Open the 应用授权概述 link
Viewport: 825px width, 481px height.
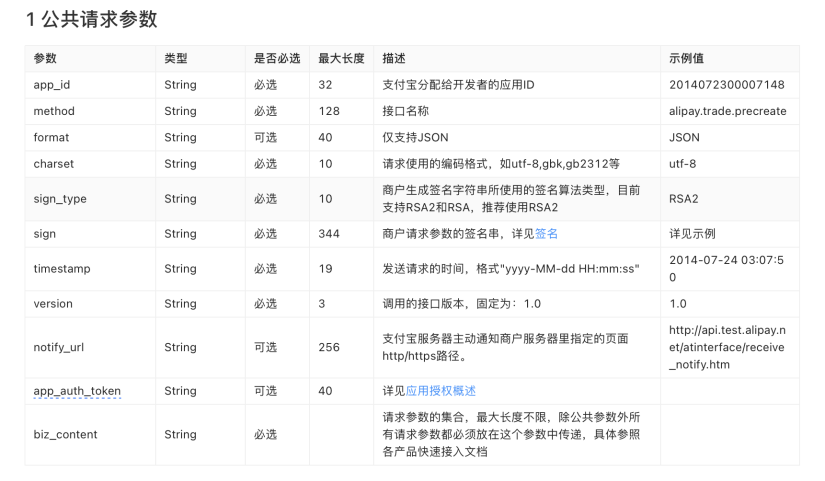click(441, 391)
